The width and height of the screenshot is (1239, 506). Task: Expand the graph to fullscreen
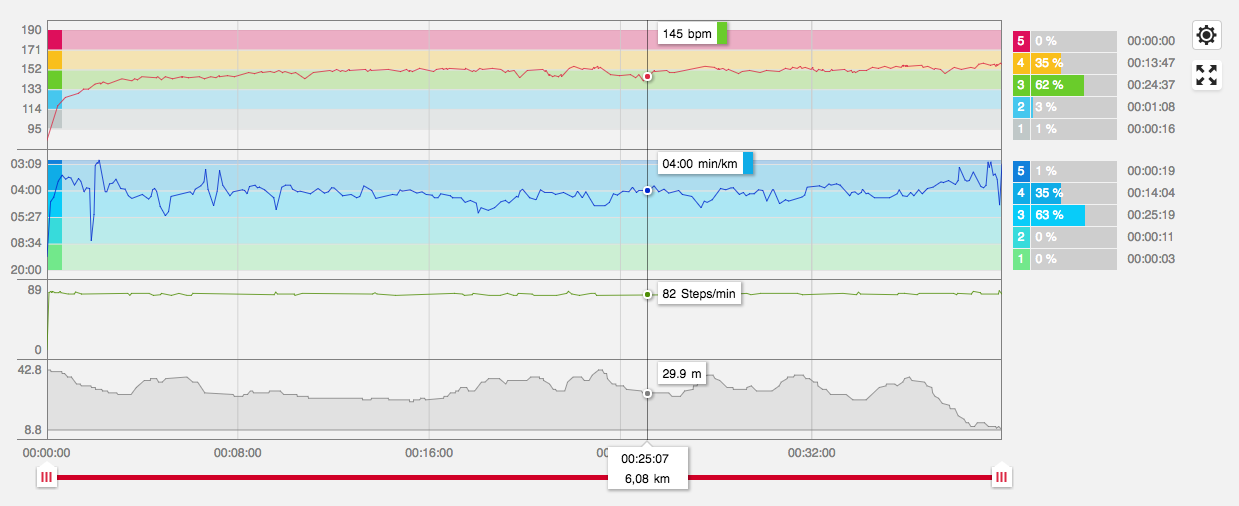point(1207,75)
